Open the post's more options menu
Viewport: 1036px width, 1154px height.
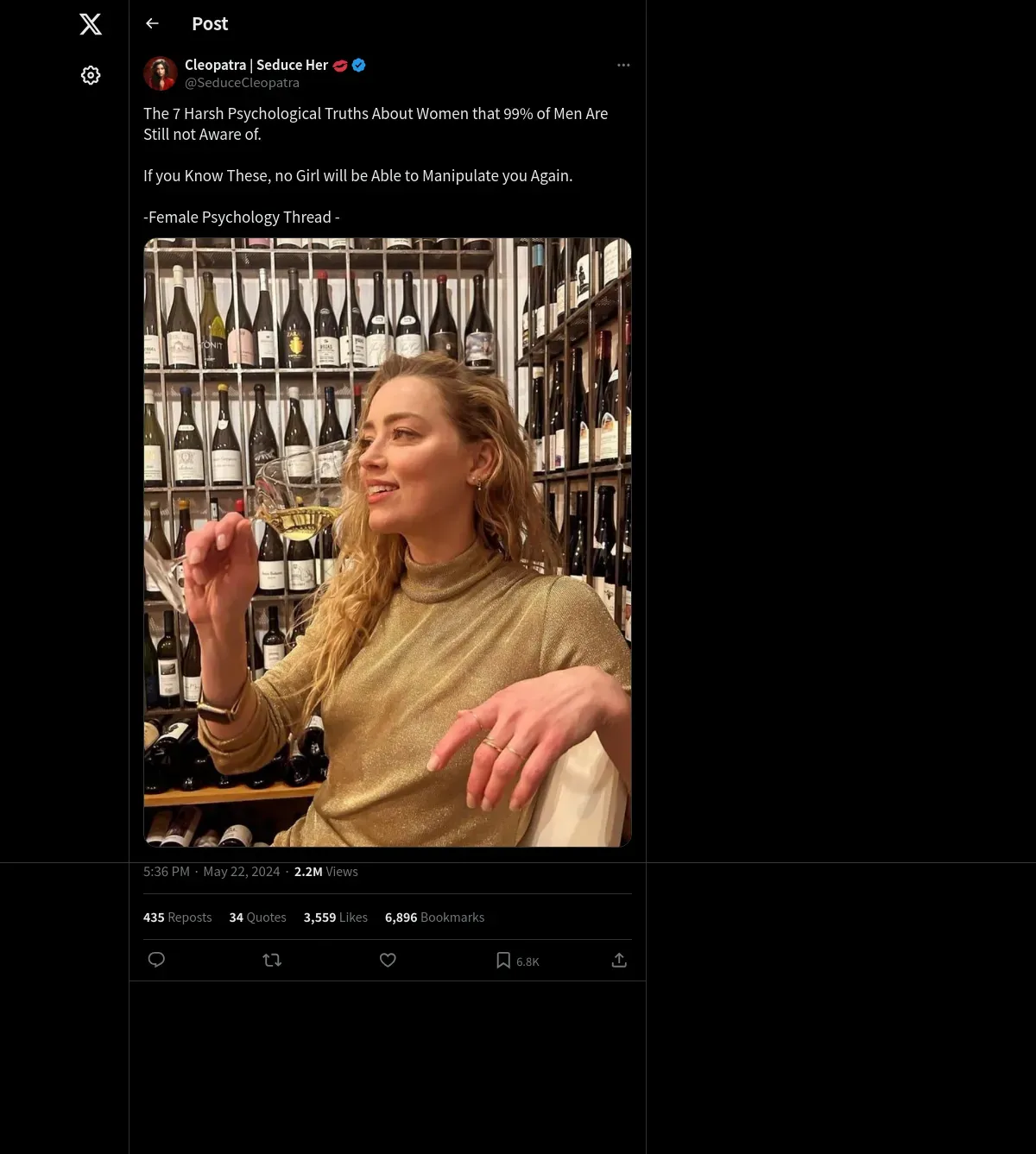(623, 66)
